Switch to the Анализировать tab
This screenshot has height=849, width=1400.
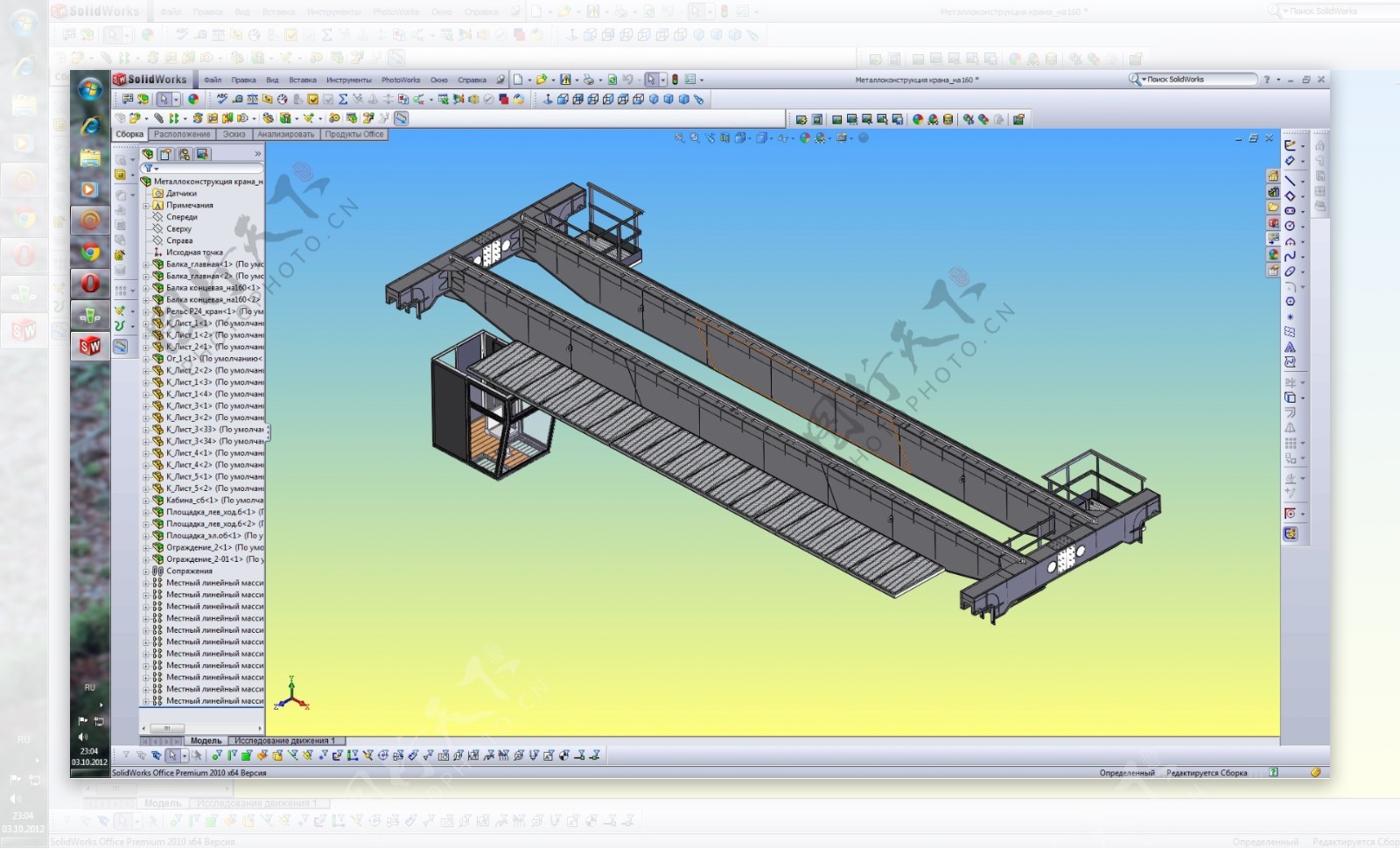pyautogui.click(x=286, y=135)
